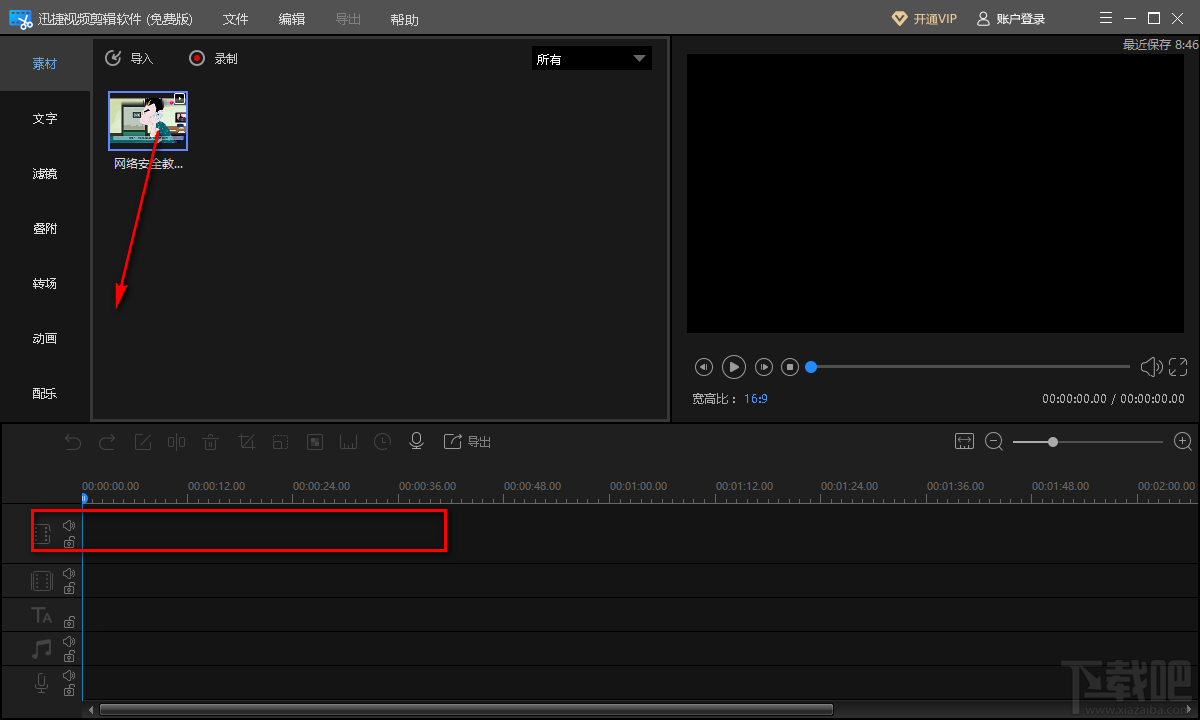Stop the preview playback
The image size is (1200, 720).
coord(790,367)
